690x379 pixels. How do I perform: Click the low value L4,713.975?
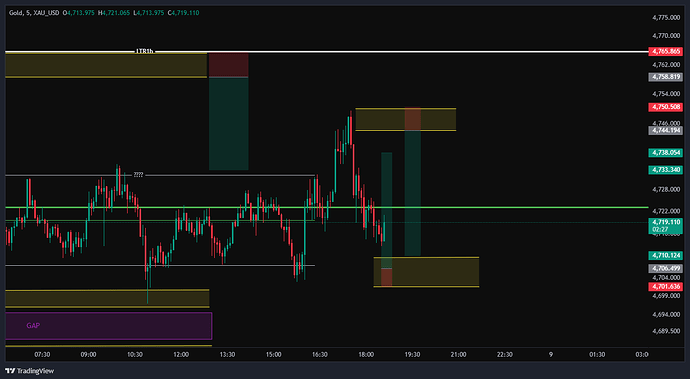[149, 13]
